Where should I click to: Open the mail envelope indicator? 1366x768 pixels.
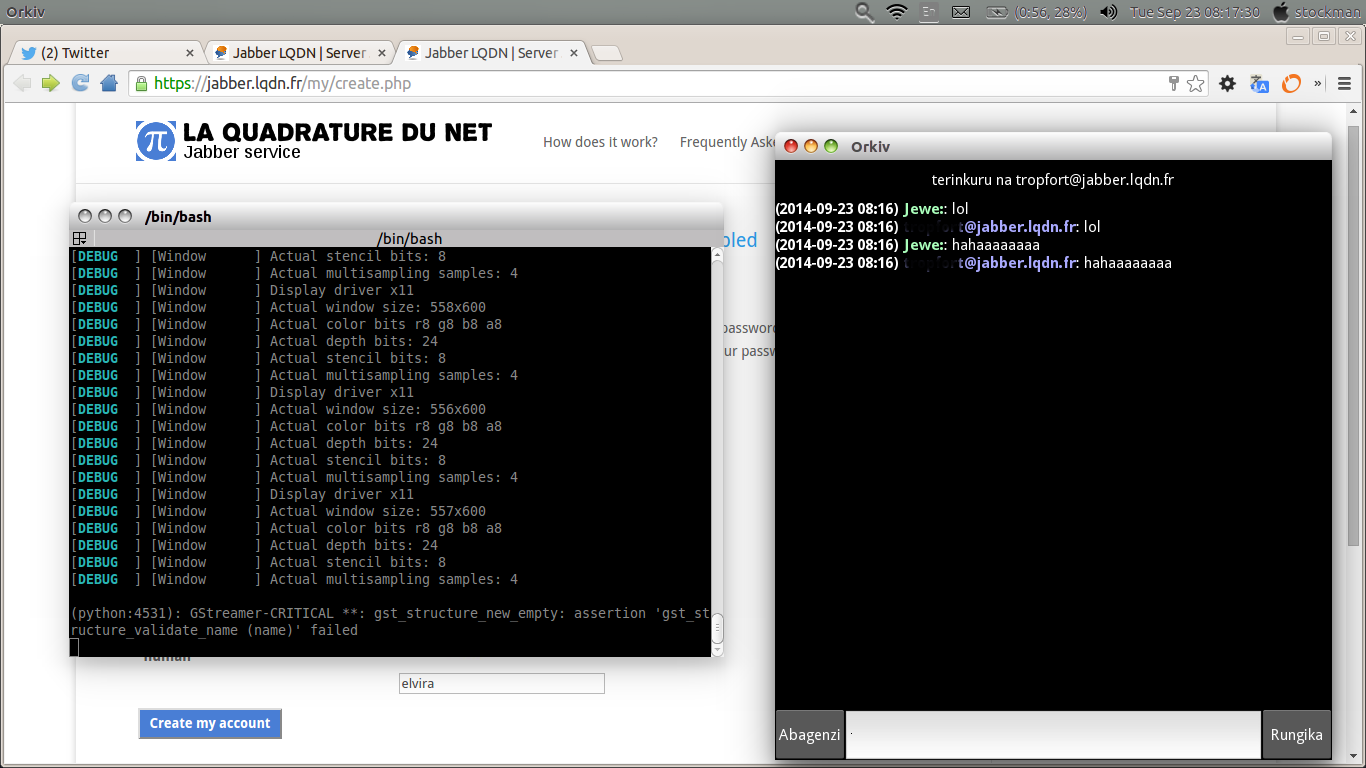pos(961,12)
